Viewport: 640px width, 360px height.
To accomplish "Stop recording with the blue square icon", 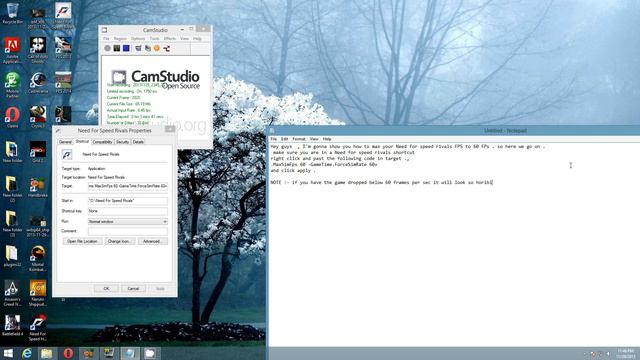I will (x=126, y=48).
